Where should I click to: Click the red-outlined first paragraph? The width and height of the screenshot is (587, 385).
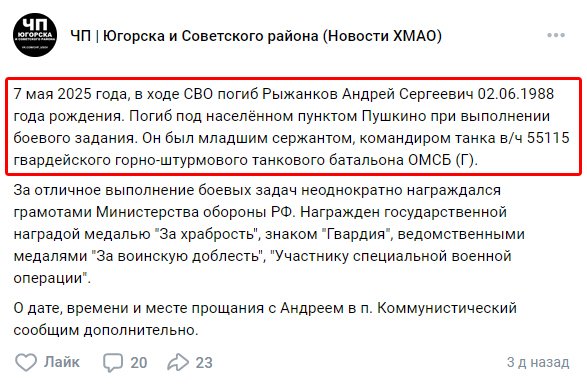294,126
